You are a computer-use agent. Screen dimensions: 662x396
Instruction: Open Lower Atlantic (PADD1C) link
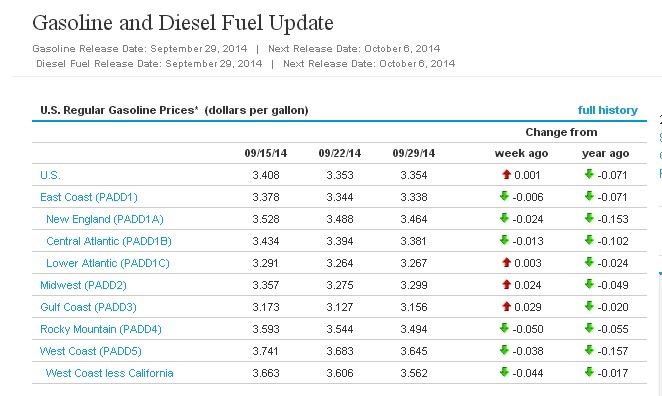108,263
